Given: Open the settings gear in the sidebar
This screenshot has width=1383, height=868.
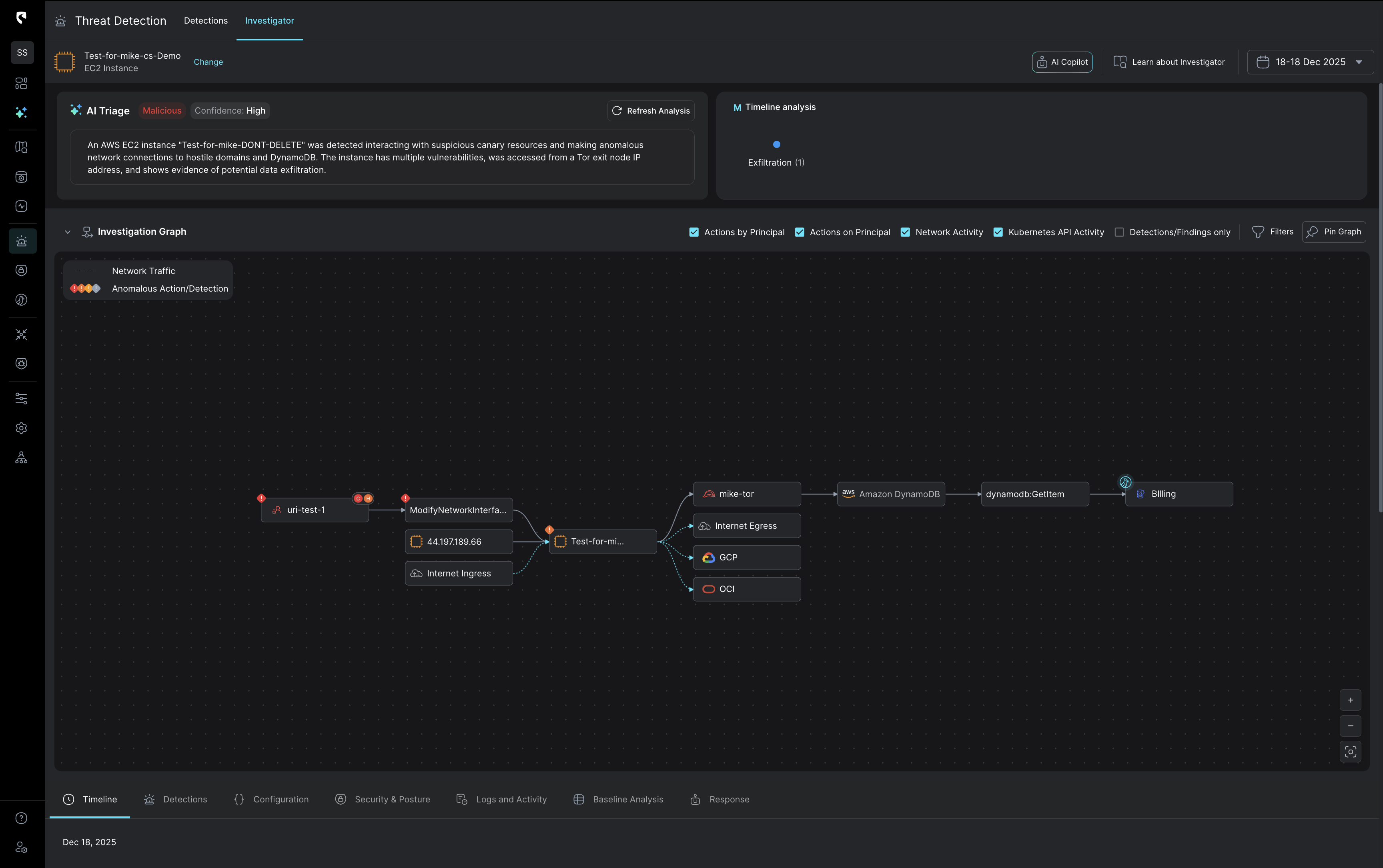Looking at the screenshot, I should tap(21, 428).
